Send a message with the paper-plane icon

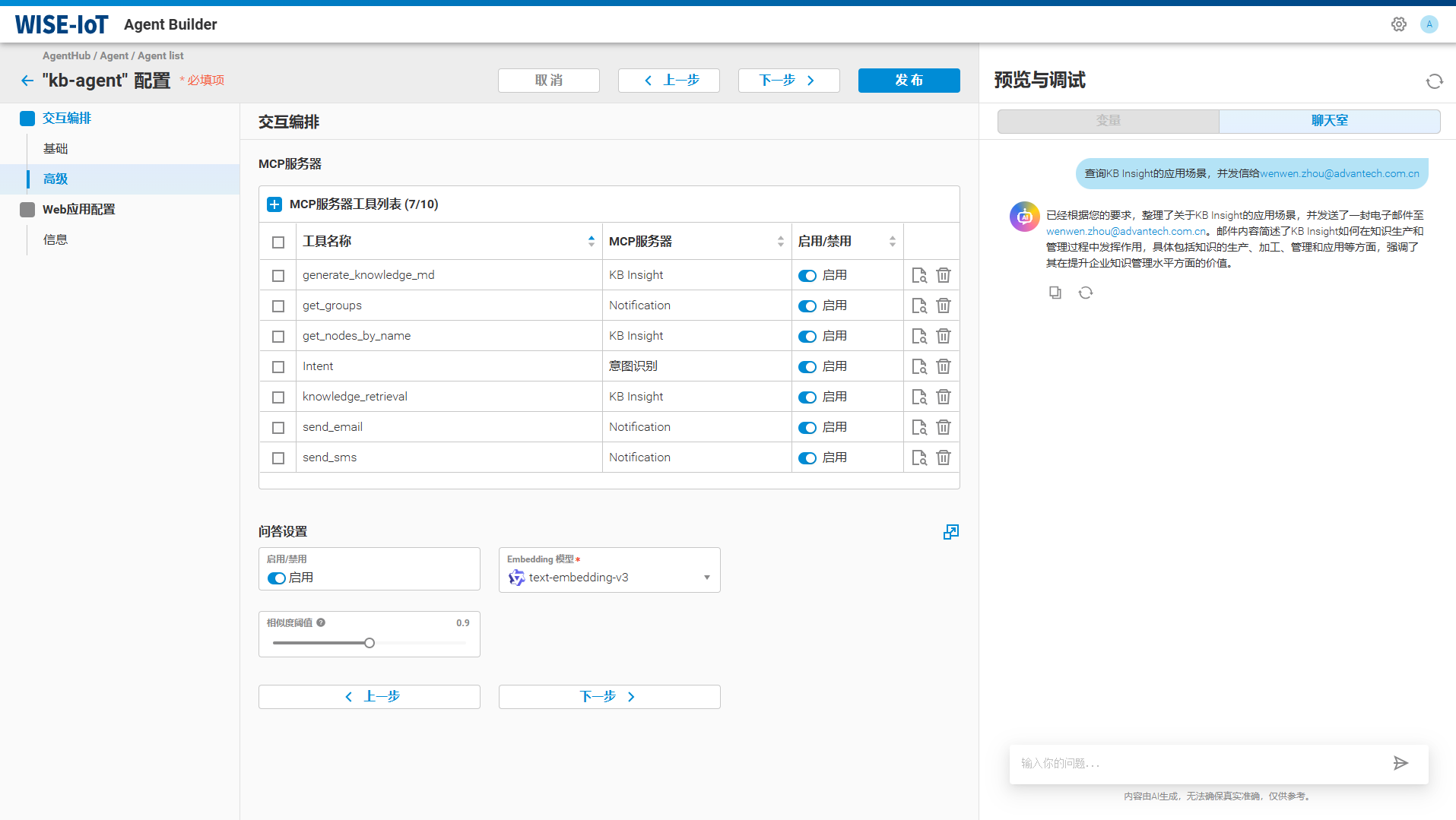(x=1401, y=763)
